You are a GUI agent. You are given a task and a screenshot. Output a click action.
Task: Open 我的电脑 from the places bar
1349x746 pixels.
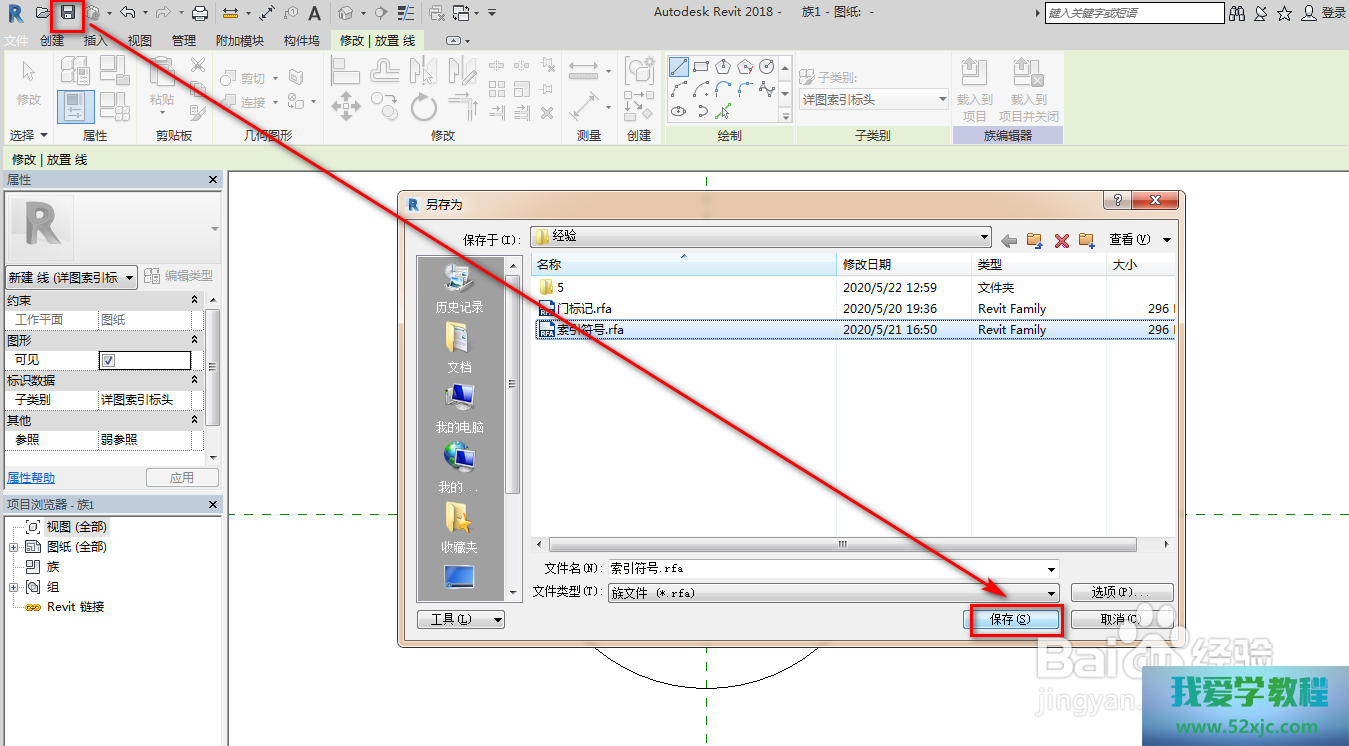459,407
